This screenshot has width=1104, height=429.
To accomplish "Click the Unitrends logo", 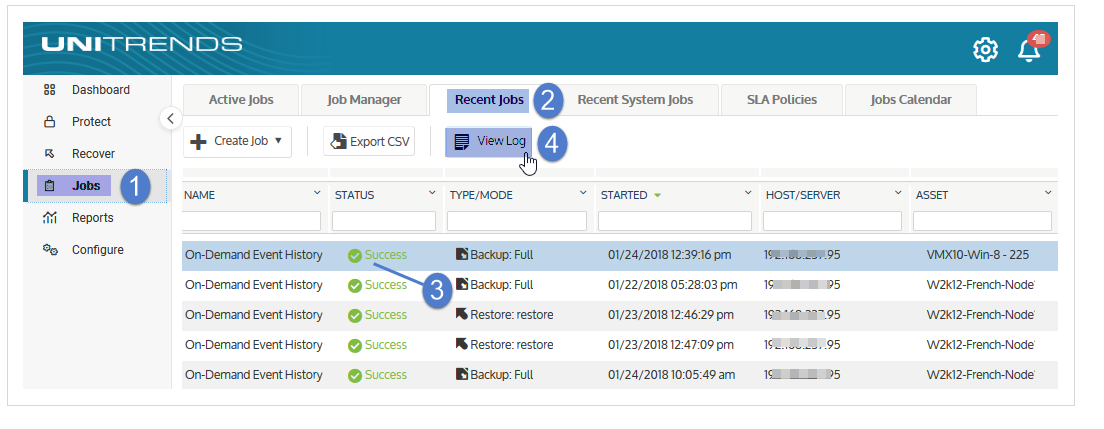I will [x=142, y=44].
